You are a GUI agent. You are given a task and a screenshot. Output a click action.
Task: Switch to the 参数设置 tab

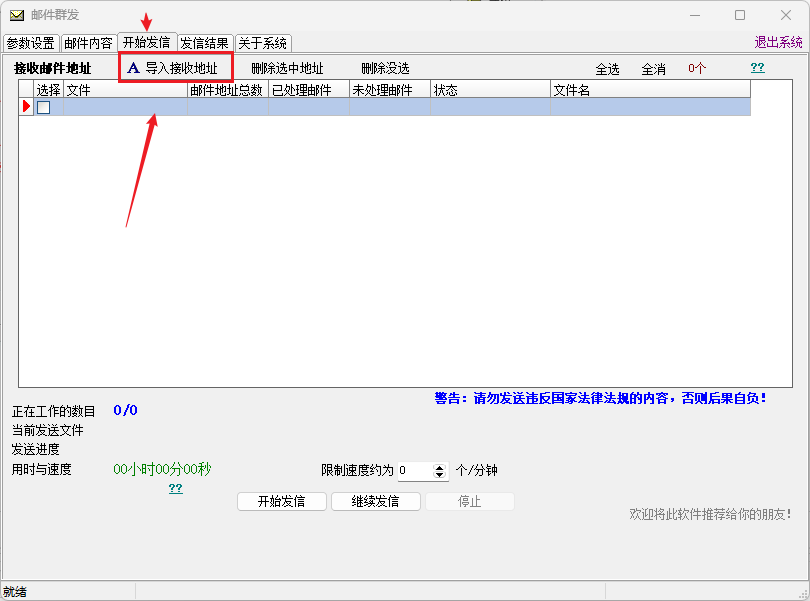(31, 43)
